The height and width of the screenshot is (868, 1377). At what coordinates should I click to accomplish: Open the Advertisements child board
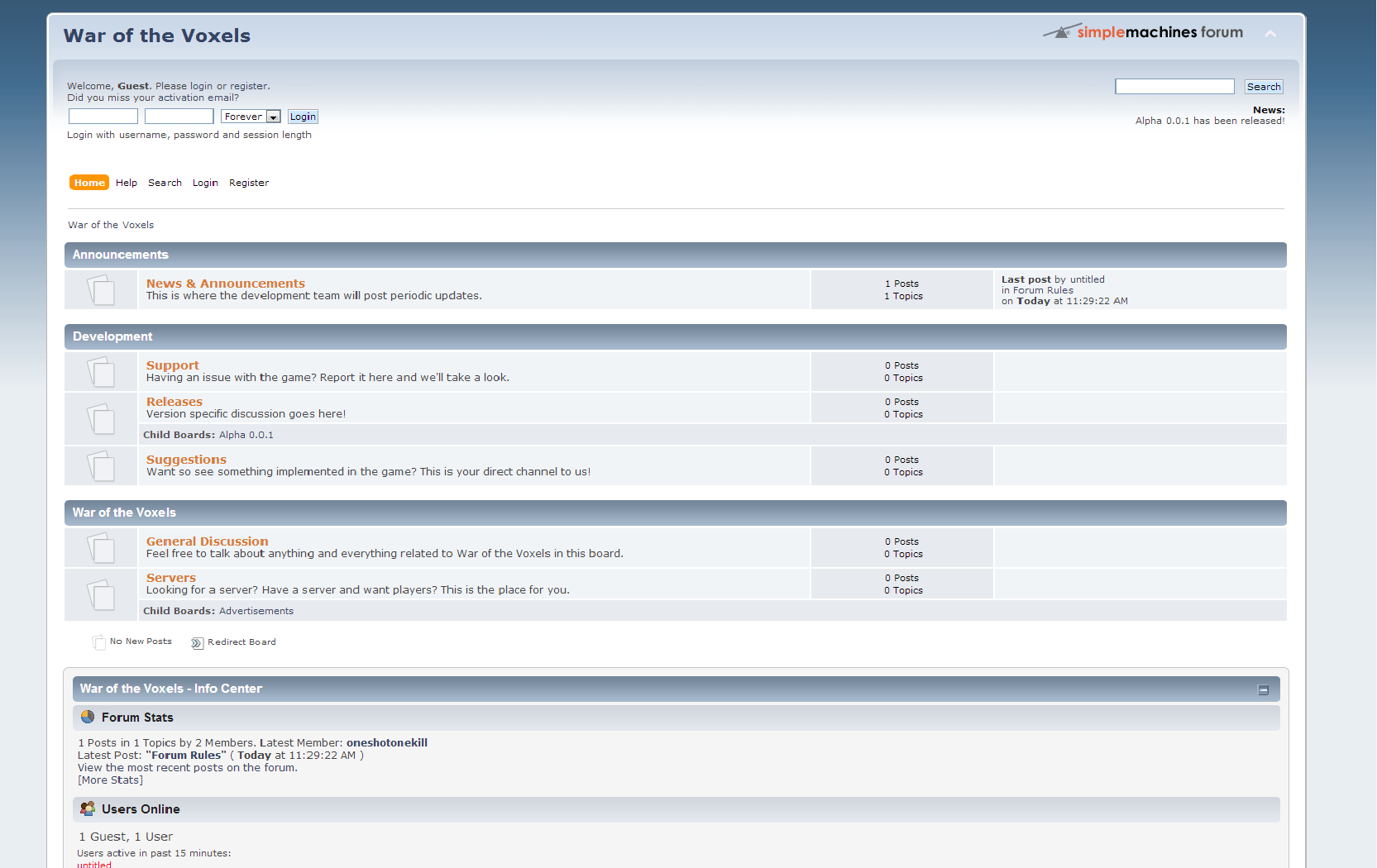(256, 611)
